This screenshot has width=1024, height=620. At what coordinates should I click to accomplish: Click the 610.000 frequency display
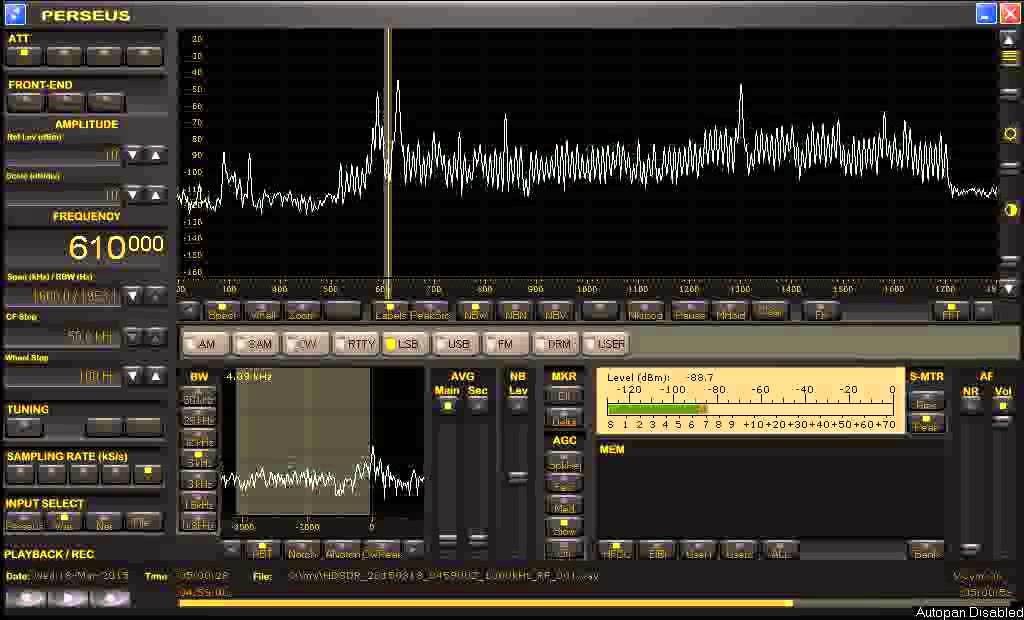pos(116,247)
